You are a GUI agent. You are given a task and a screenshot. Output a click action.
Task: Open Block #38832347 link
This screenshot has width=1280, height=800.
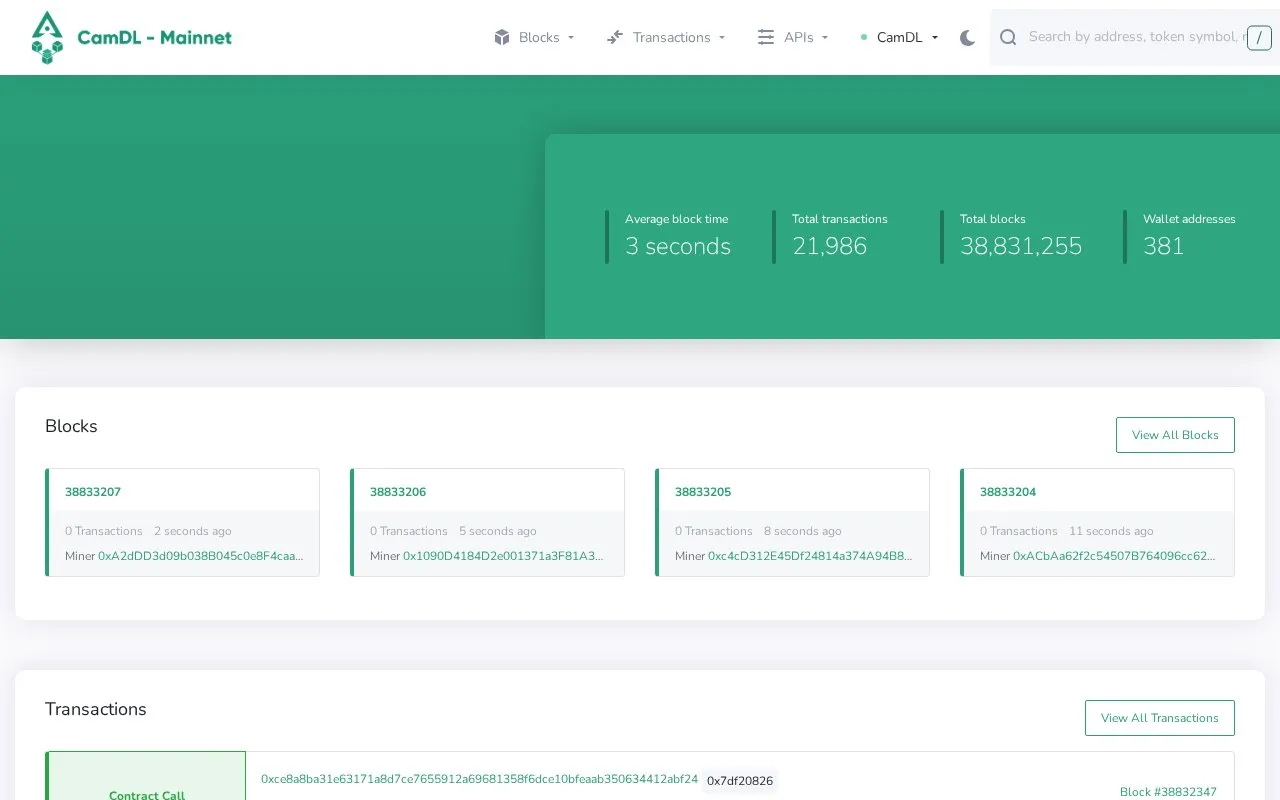click(x=1168, y=792)
